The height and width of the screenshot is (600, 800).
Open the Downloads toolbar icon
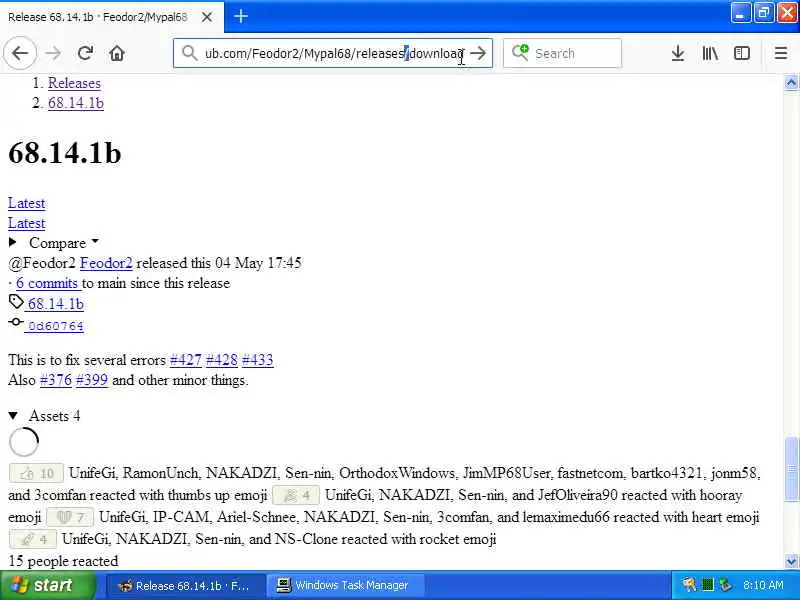coord(678,53)
